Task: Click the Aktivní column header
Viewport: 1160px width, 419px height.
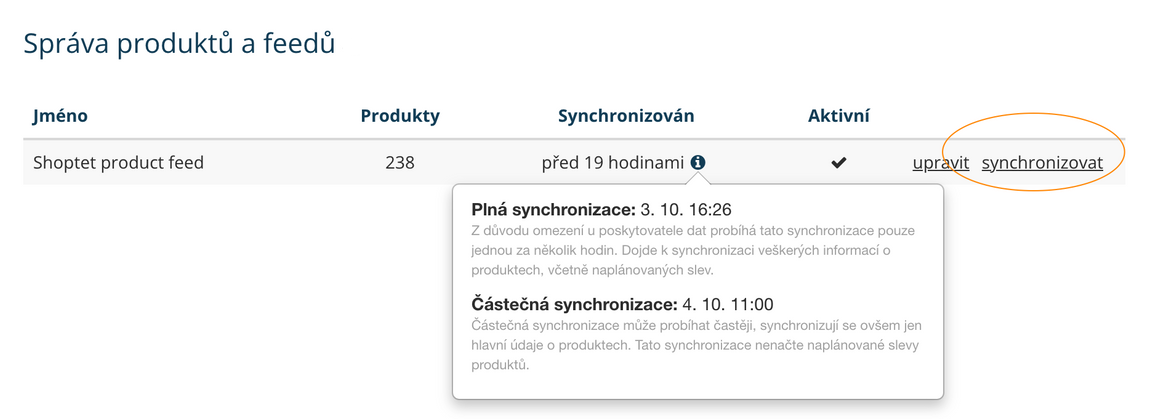Action: (839, 116)
